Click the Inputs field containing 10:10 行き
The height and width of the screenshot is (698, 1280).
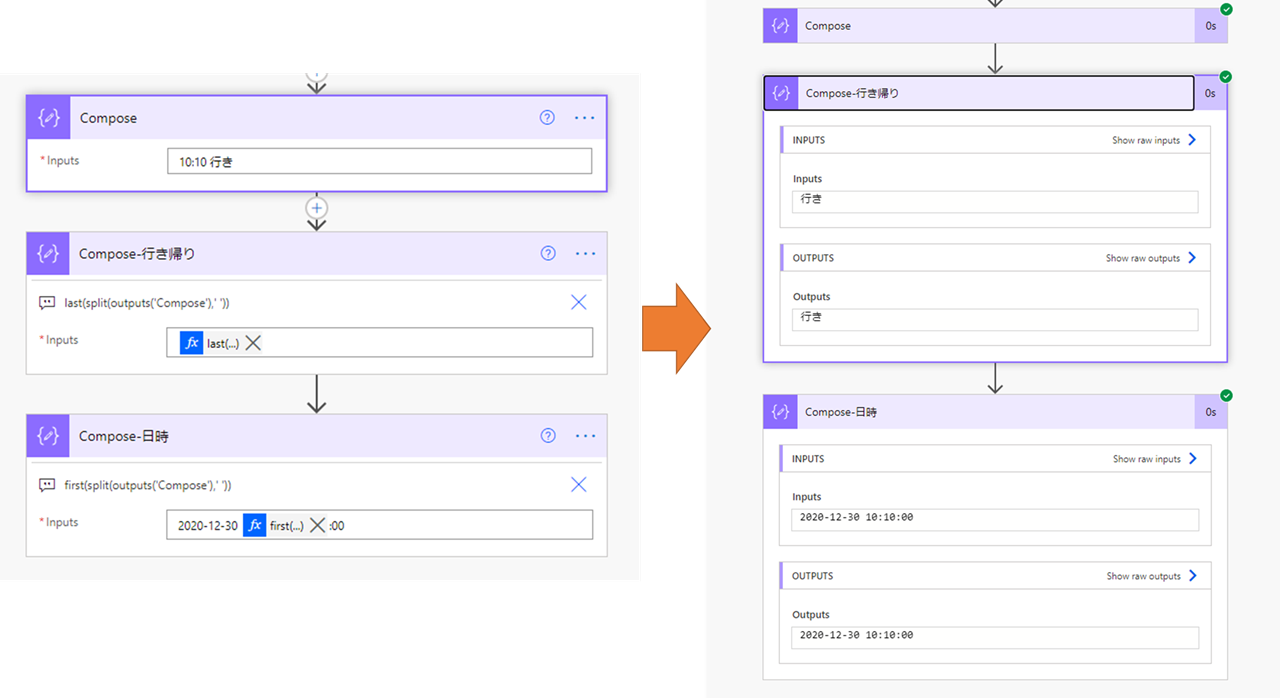click(379, 161)
